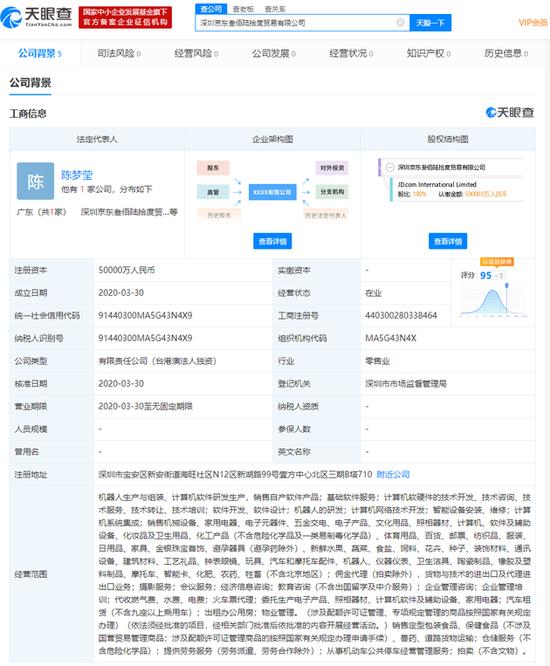Click the 法定代表人 column header

[x=97, y=139]
